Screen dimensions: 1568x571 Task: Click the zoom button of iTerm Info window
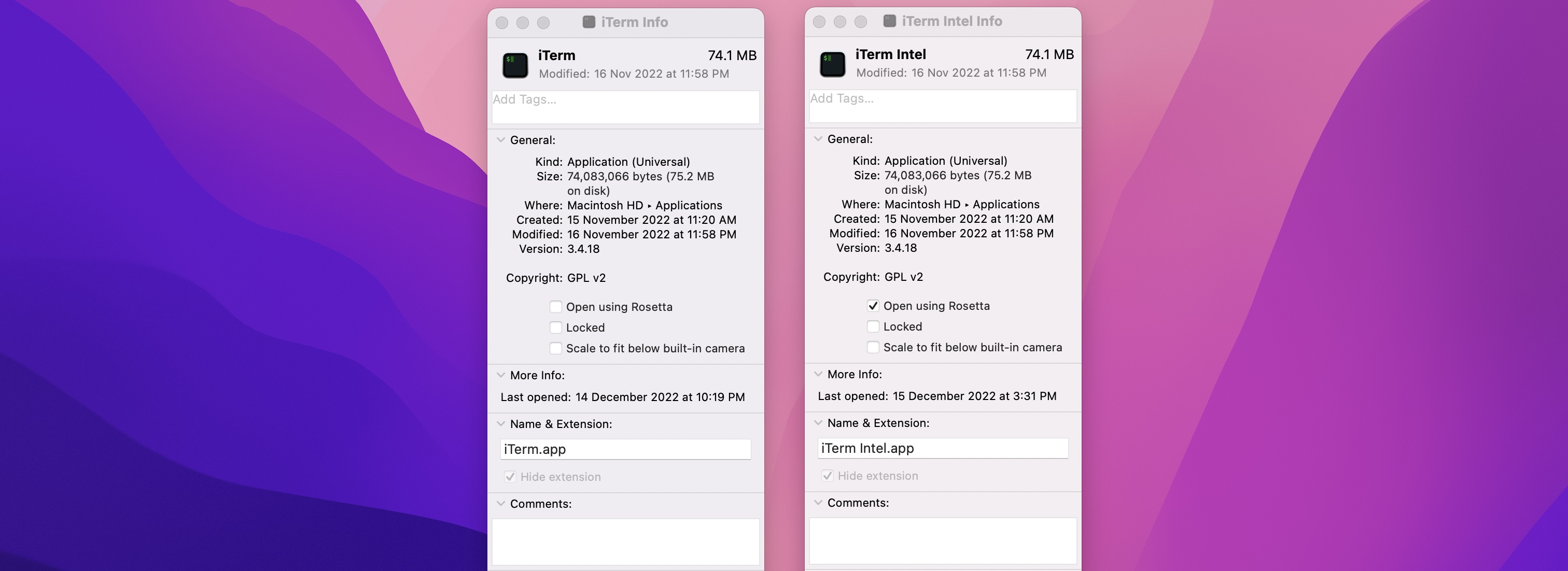543,22
